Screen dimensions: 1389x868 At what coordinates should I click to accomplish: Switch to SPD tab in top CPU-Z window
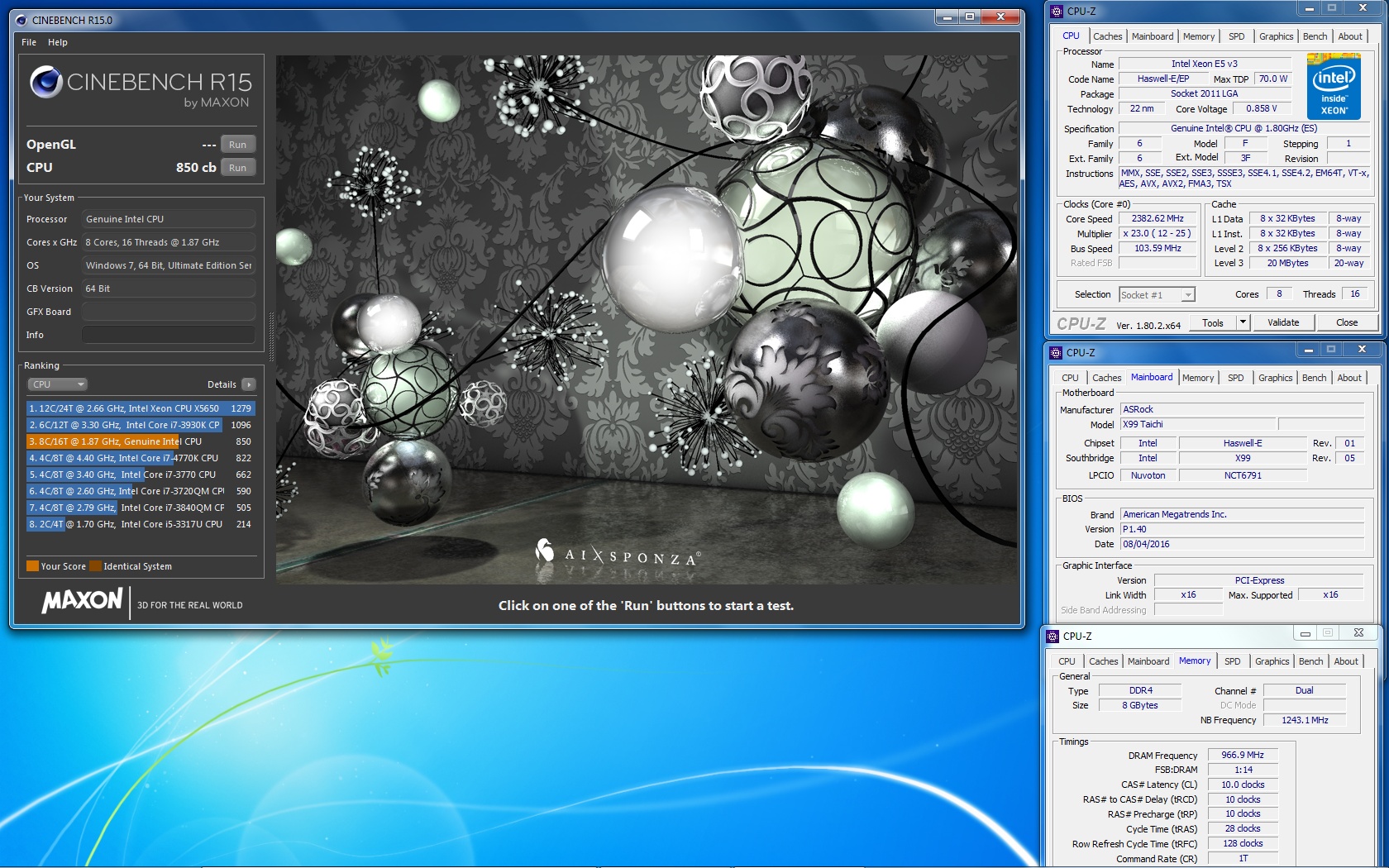[x=1236, y=36]
